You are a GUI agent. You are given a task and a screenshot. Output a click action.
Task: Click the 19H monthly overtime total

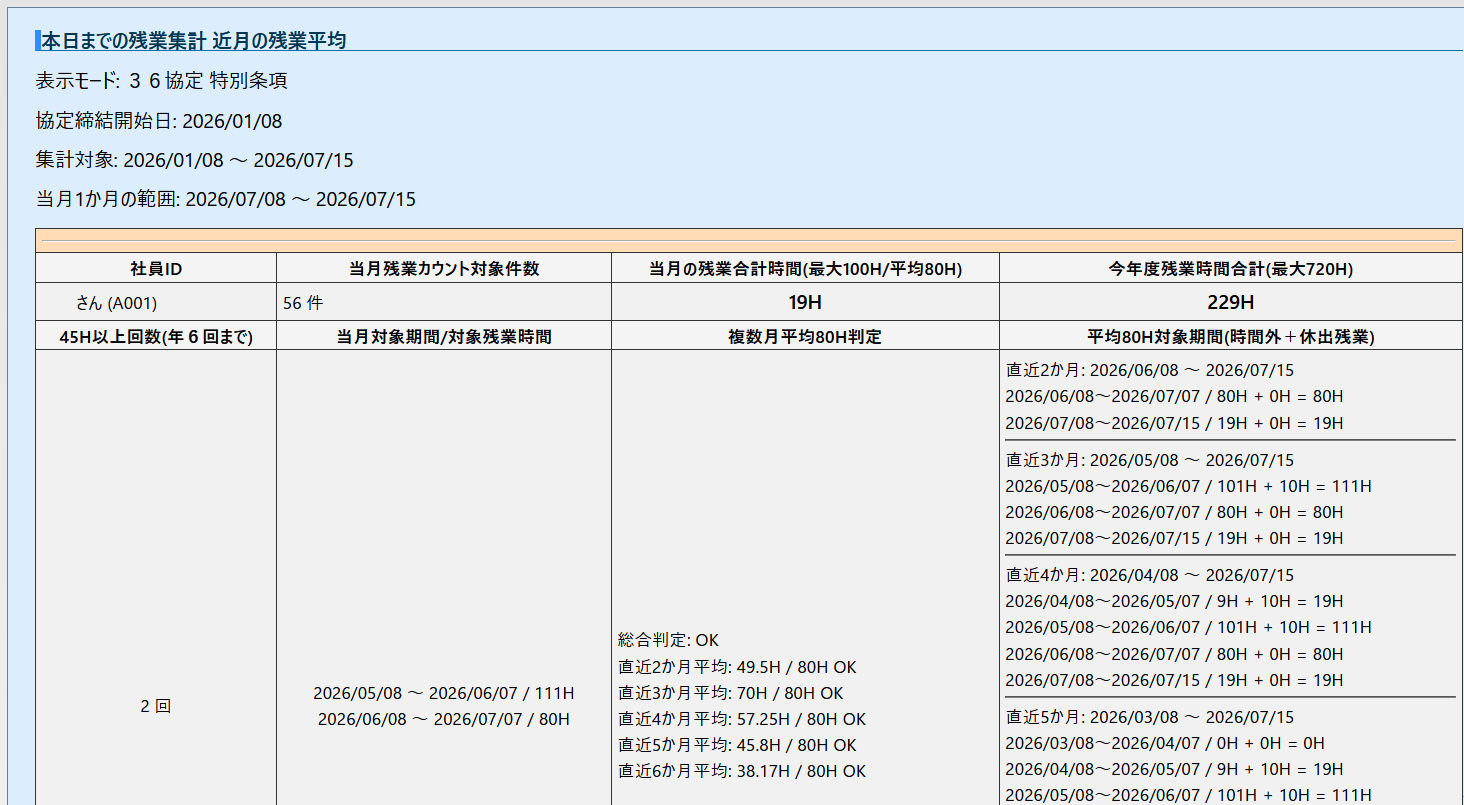point(805,302)
